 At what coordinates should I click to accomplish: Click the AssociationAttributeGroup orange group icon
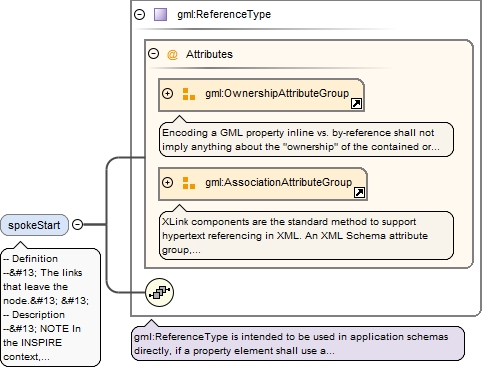coord(189,183)
